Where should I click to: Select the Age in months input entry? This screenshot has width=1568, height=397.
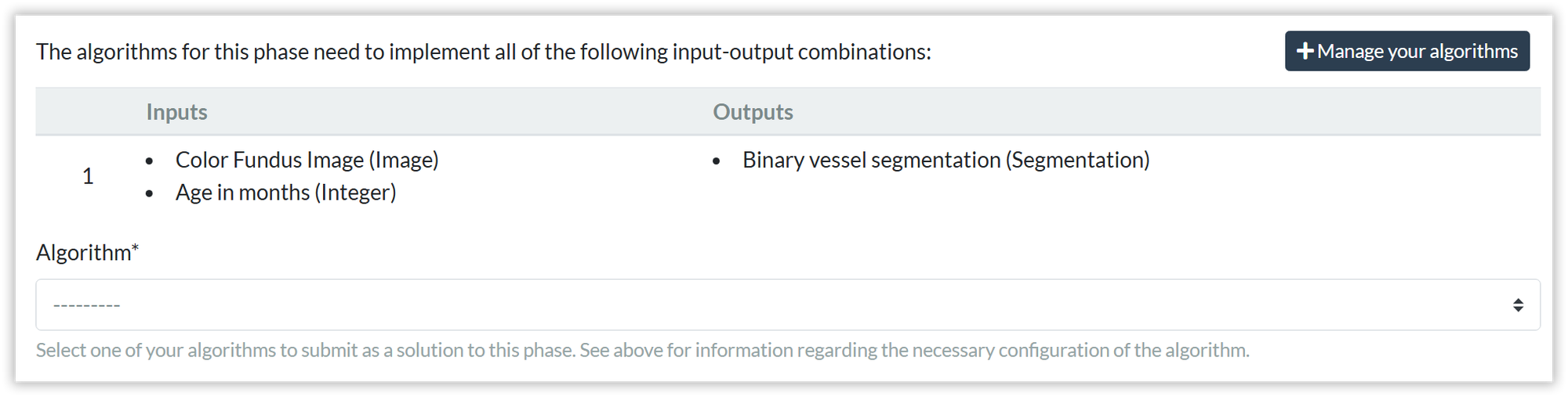(x=285, y=193)
